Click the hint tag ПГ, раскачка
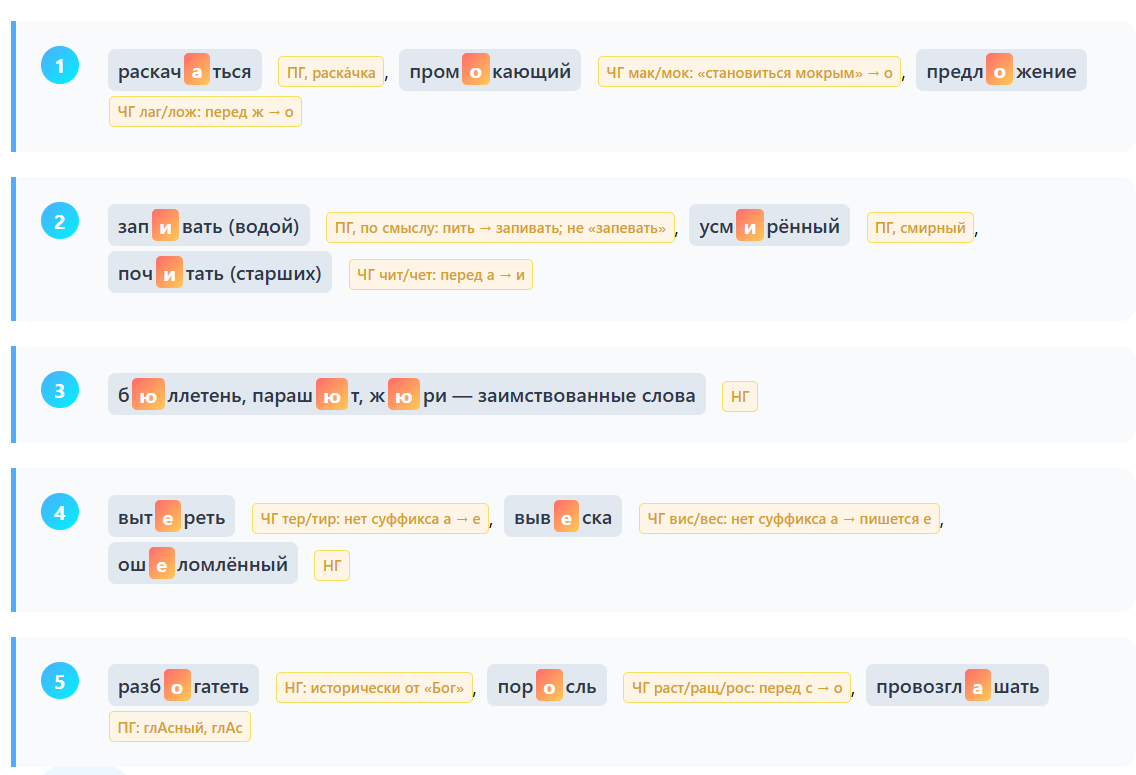Image resolution: width=1136 pixels, height=775 pixels. tap(331, 72)
